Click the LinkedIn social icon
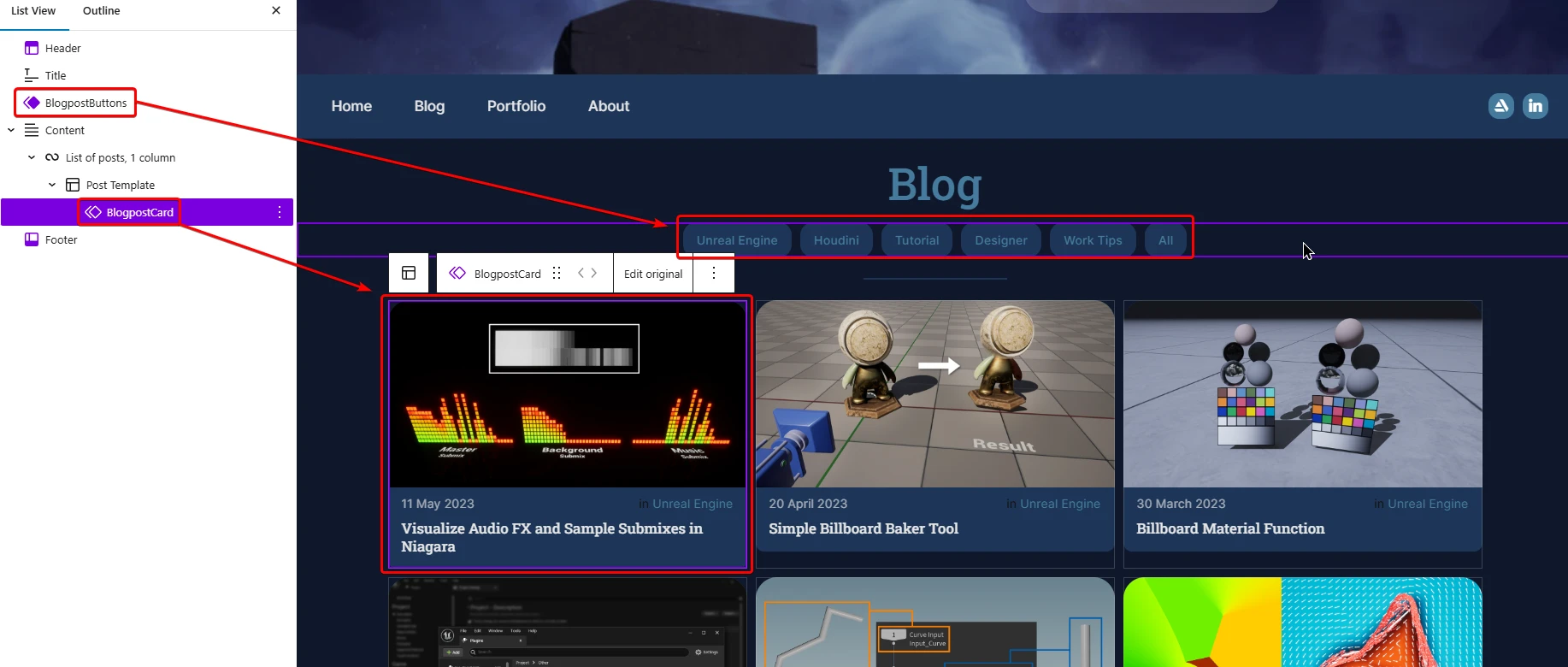 tap(1536, 106)
